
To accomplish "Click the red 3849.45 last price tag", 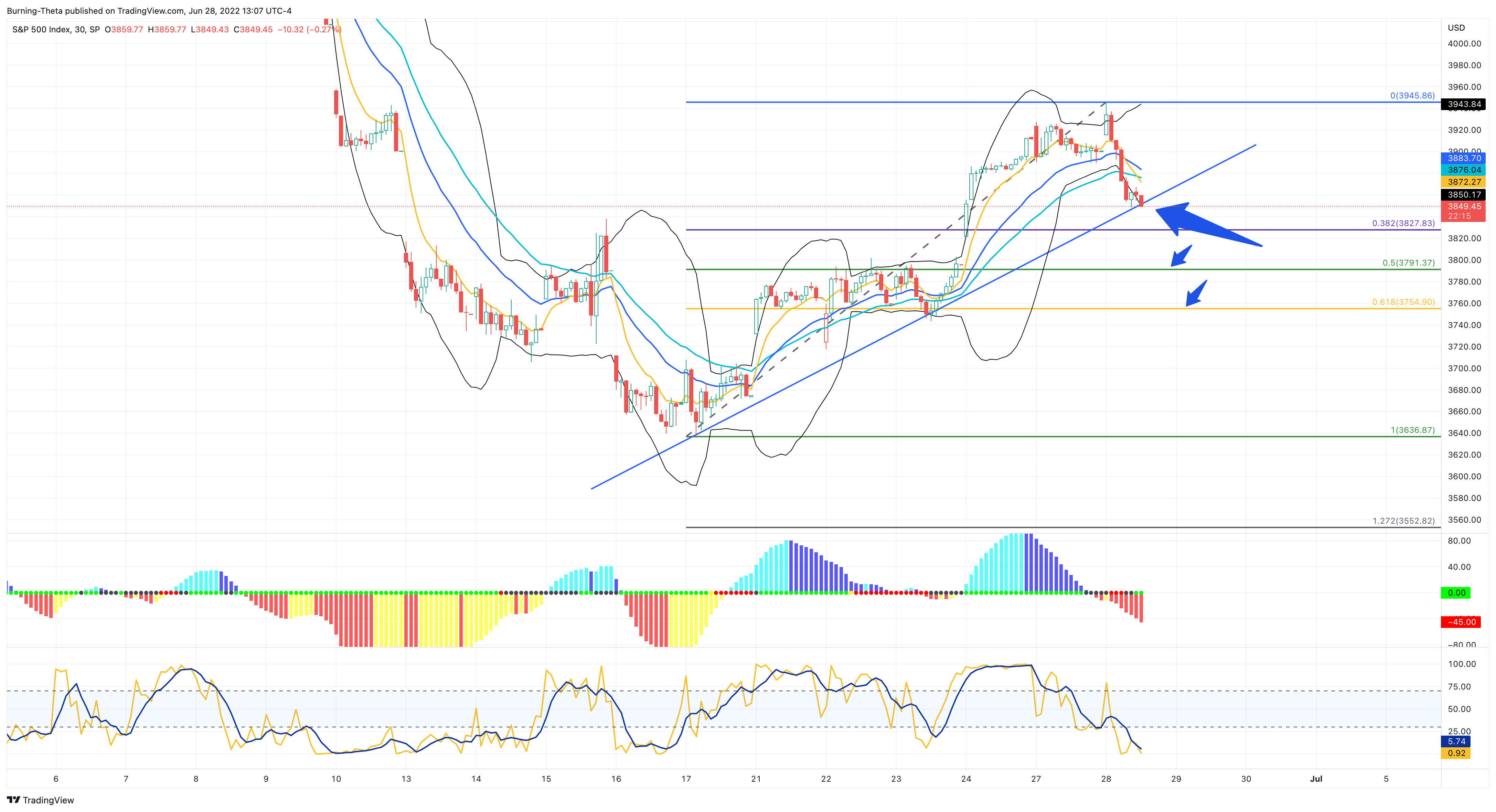I will 1463,206.
